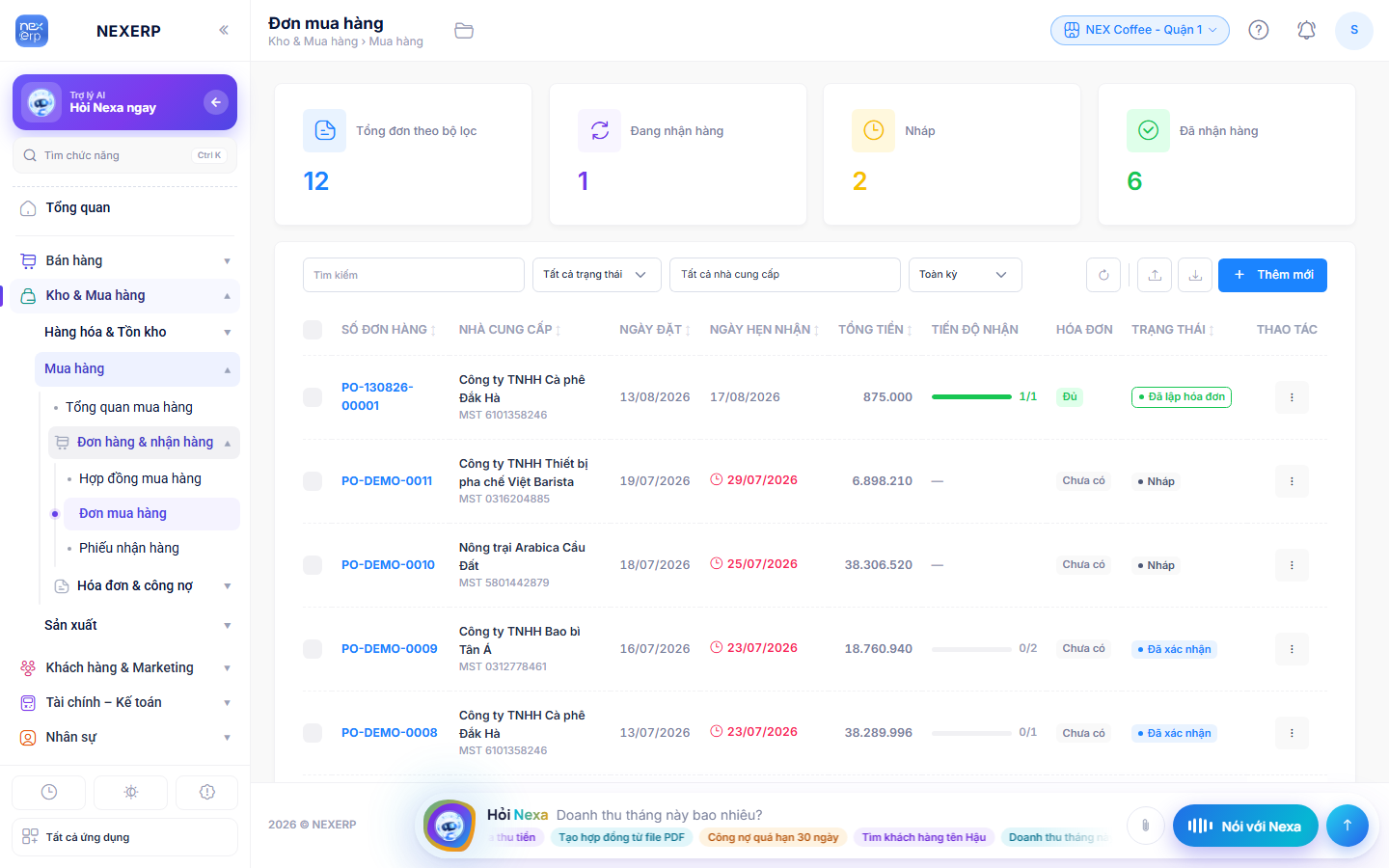
Task: Click the Nexa robot avatar at bottom
Action: pyautogui.click(x=449, y=826)
